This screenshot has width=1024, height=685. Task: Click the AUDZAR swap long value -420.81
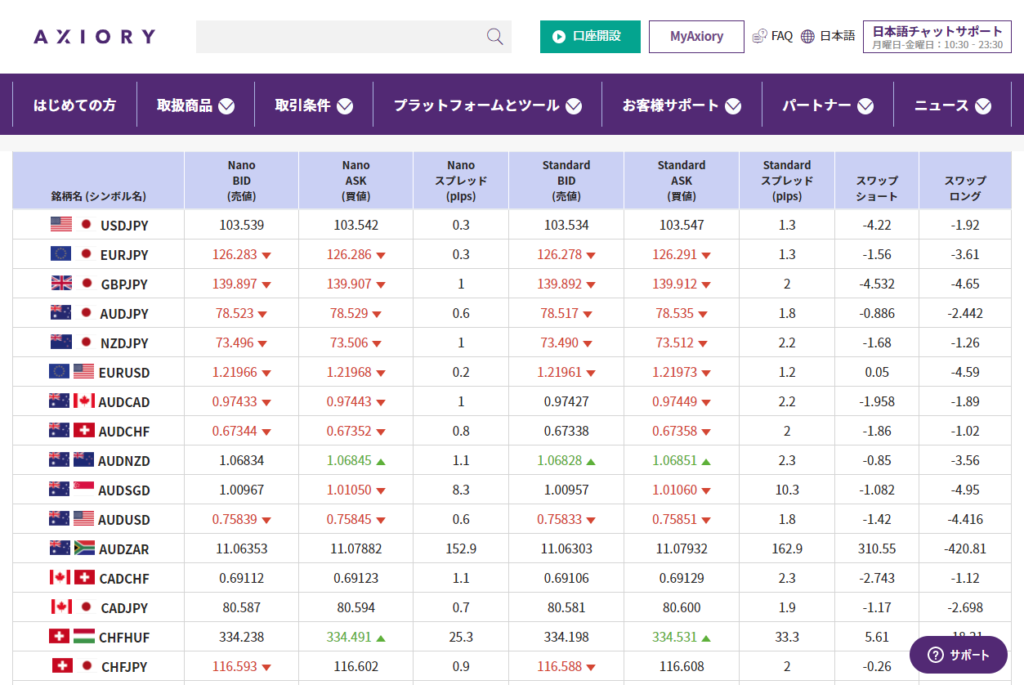click(965, 548)
